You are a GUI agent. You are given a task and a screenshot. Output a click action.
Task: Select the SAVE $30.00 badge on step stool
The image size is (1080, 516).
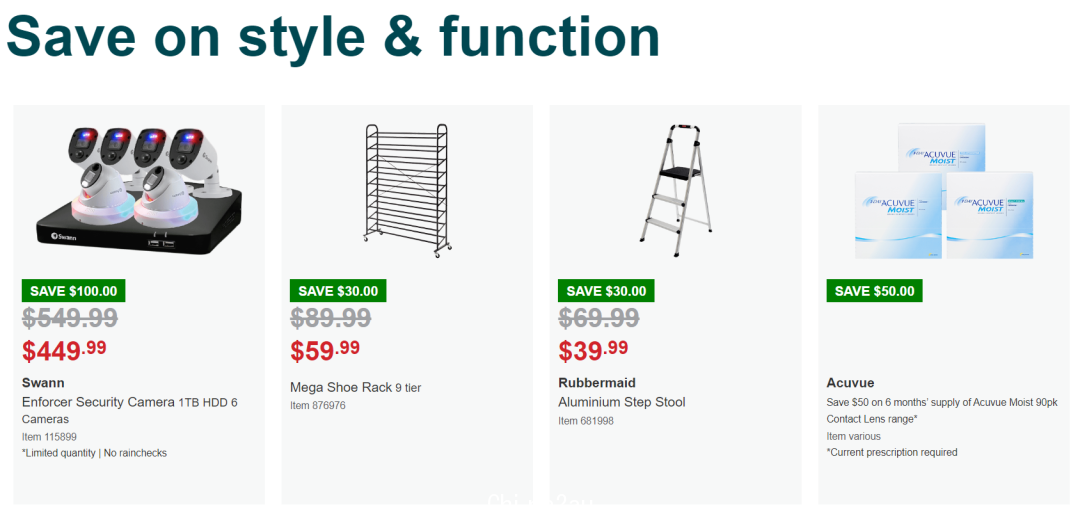coord(606,291)
